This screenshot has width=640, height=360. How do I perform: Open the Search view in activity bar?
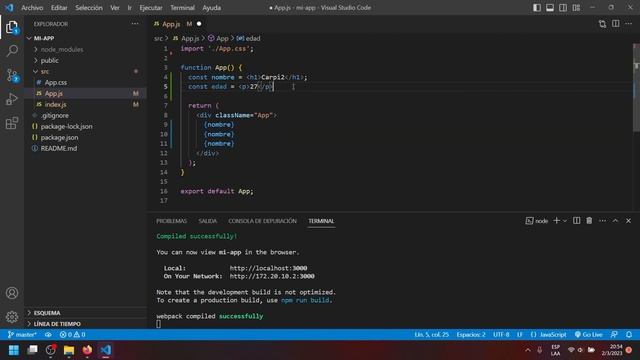click(12, 51)
